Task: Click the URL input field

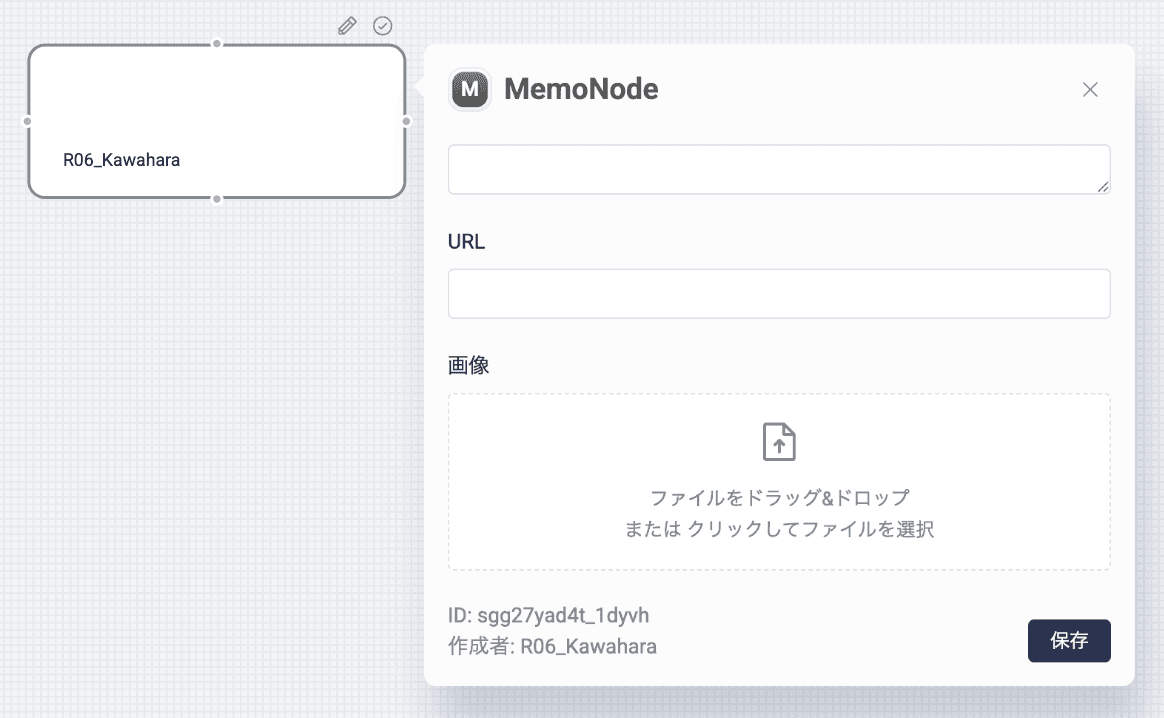Action: coord(779,294)
